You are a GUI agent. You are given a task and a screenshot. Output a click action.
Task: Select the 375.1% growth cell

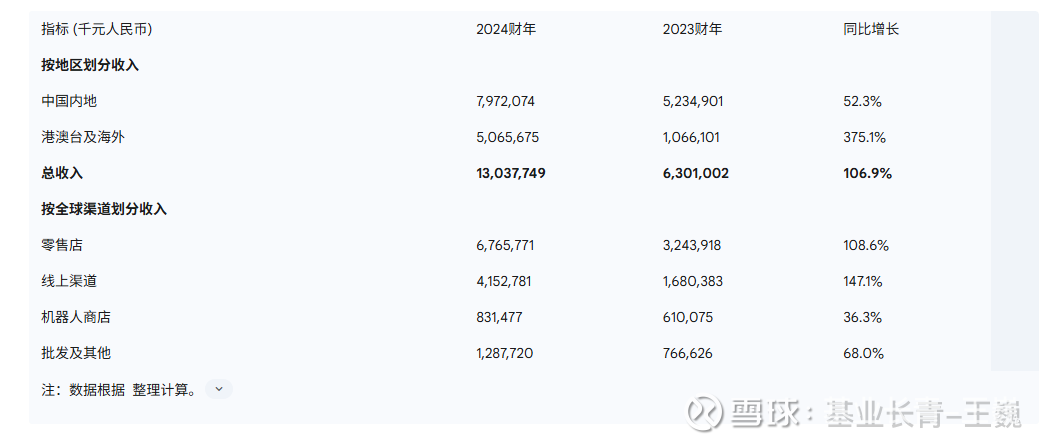pyautogui.click(x=865, y=137)
